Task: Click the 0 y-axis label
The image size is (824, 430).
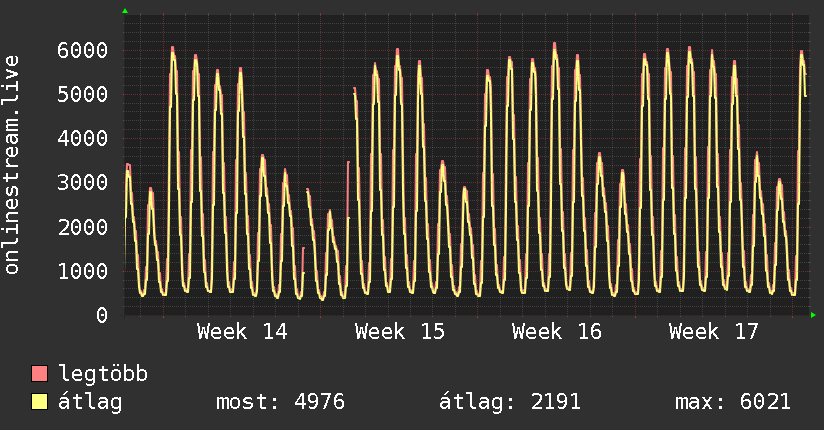Action: point(102,315)
